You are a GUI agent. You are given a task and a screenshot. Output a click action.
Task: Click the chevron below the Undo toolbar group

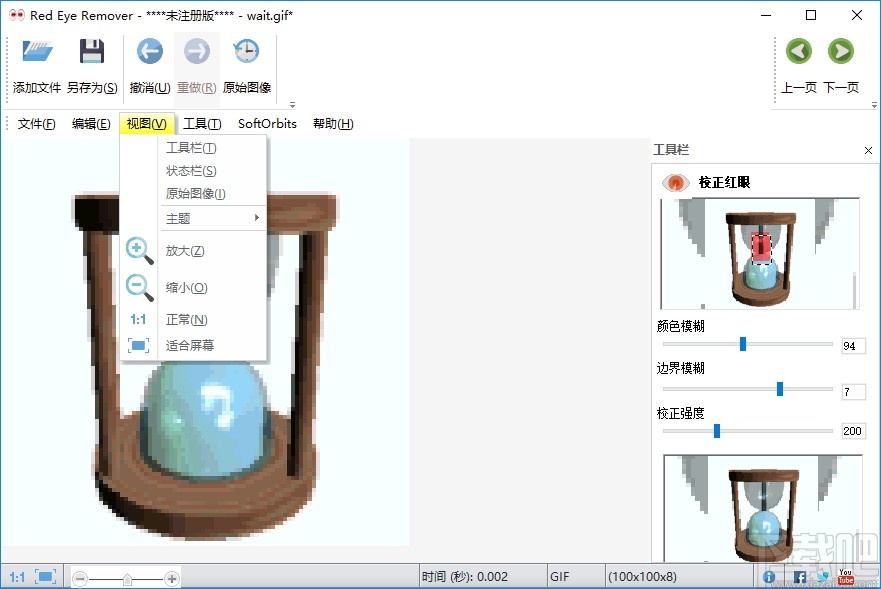click(291, 104)
